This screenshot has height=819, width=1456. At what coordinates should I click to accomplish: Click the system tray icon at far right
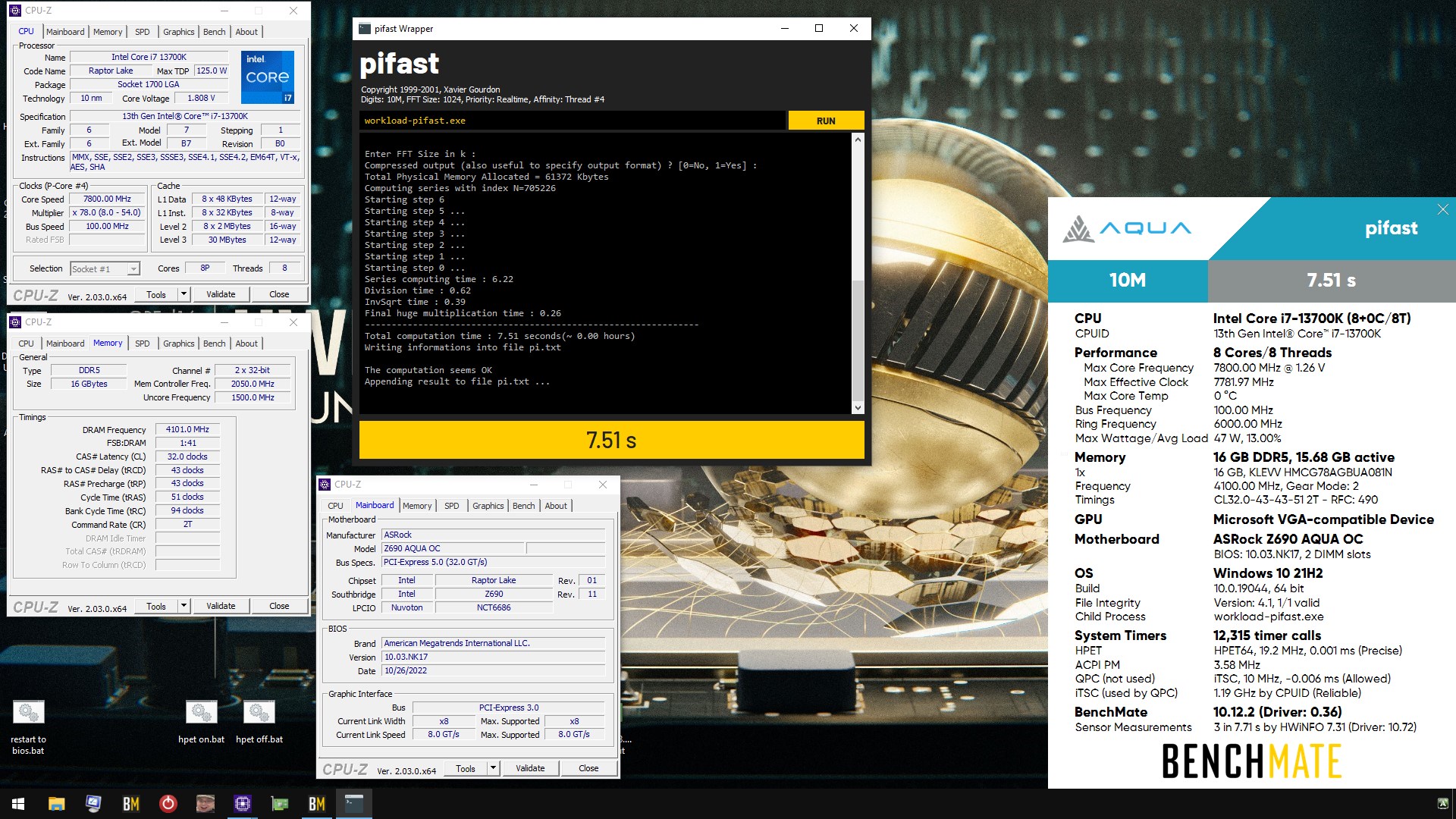click(1442, 804)
